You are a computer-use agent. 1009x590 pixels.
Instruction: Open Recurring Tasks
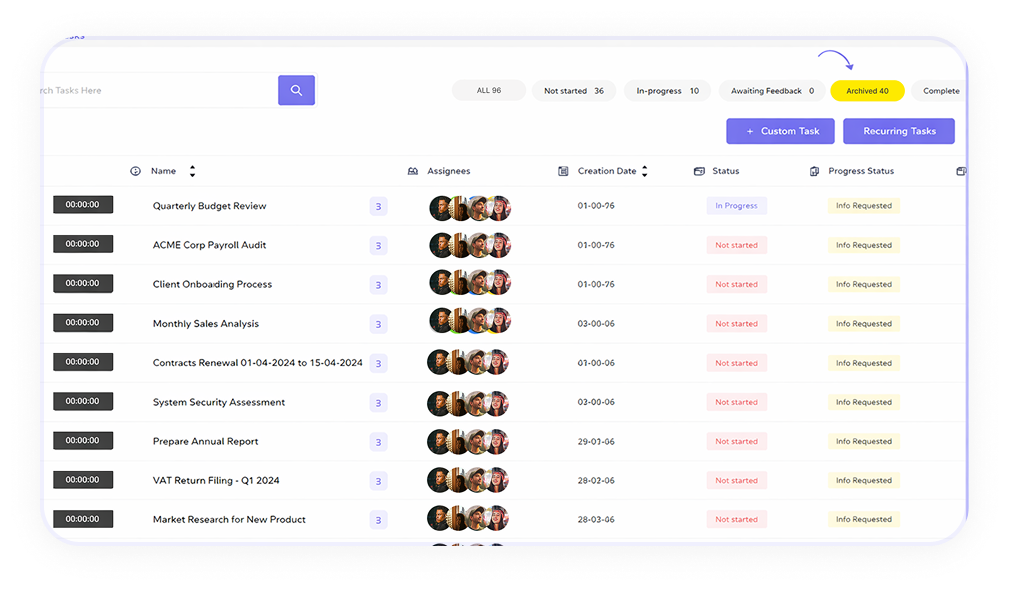pos(899,131)
